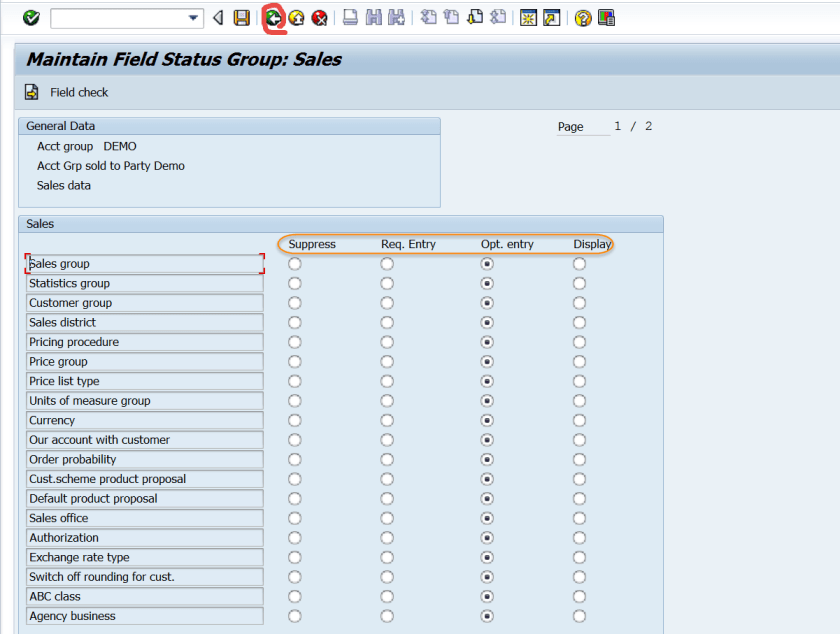Image resolution: width=840 pixels, height=634 pixels.
Task: Click 'Acct Grp sold to Party Demo' text
Action: [111, 166]
